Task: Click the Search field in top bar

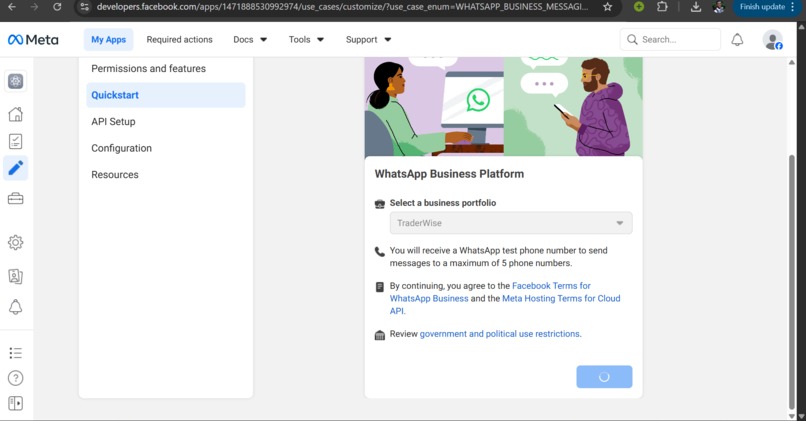Action: click(x=670, y=40)
